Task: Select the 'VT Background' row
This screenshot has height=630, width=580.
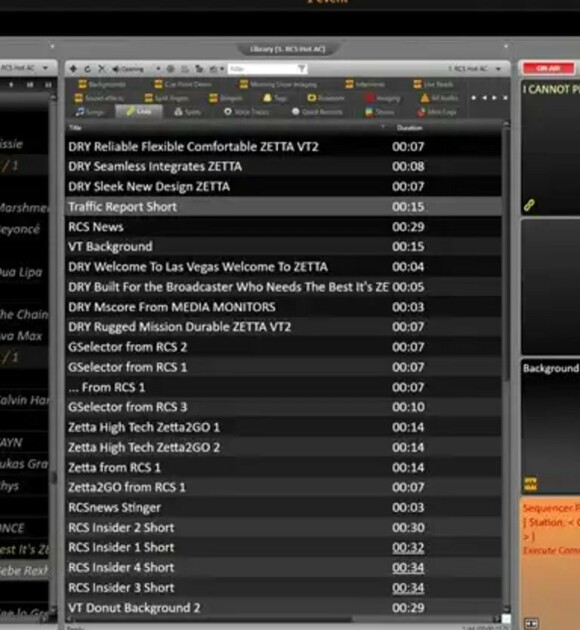Action: point(283,246)
